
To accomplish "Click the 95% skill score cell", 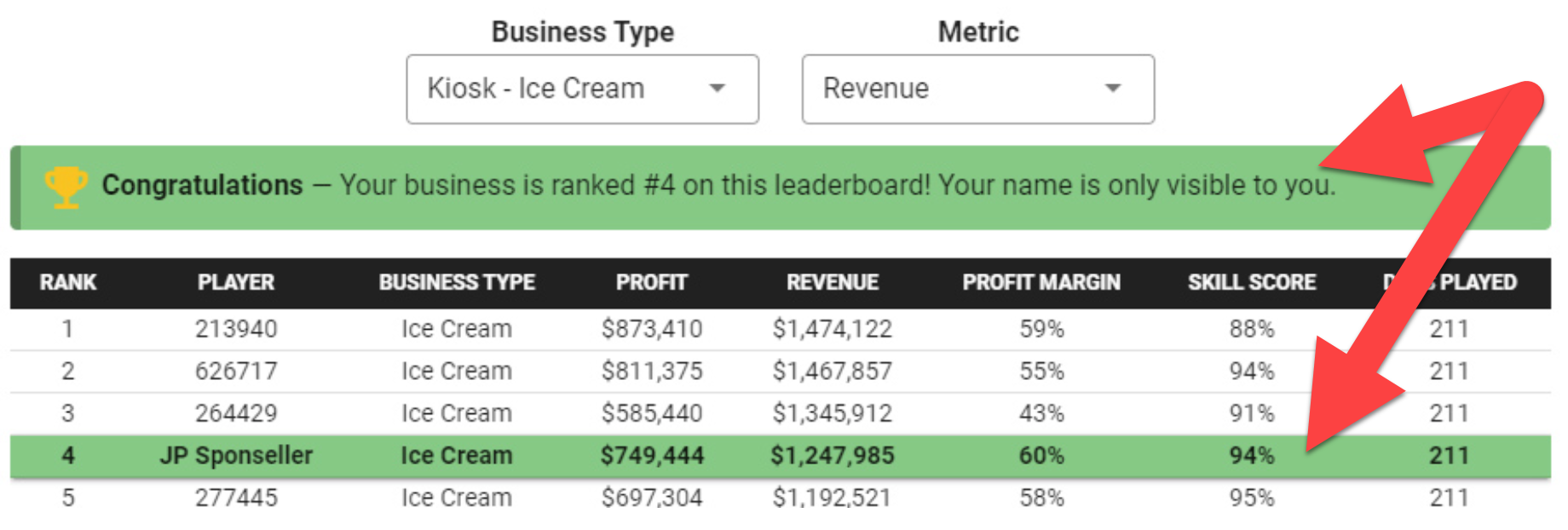I will (x=1252, y=498).
